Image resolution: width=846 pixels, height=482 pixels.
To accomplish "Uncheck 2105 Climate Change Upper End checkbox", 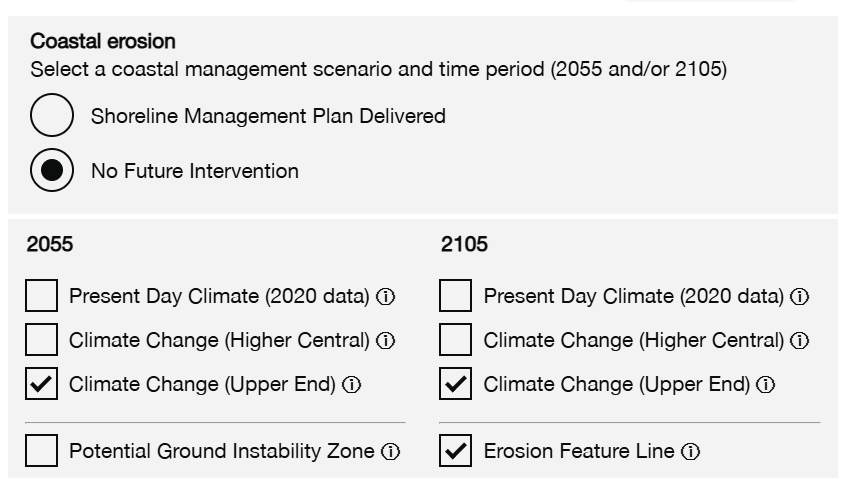I will coord(455,384).
